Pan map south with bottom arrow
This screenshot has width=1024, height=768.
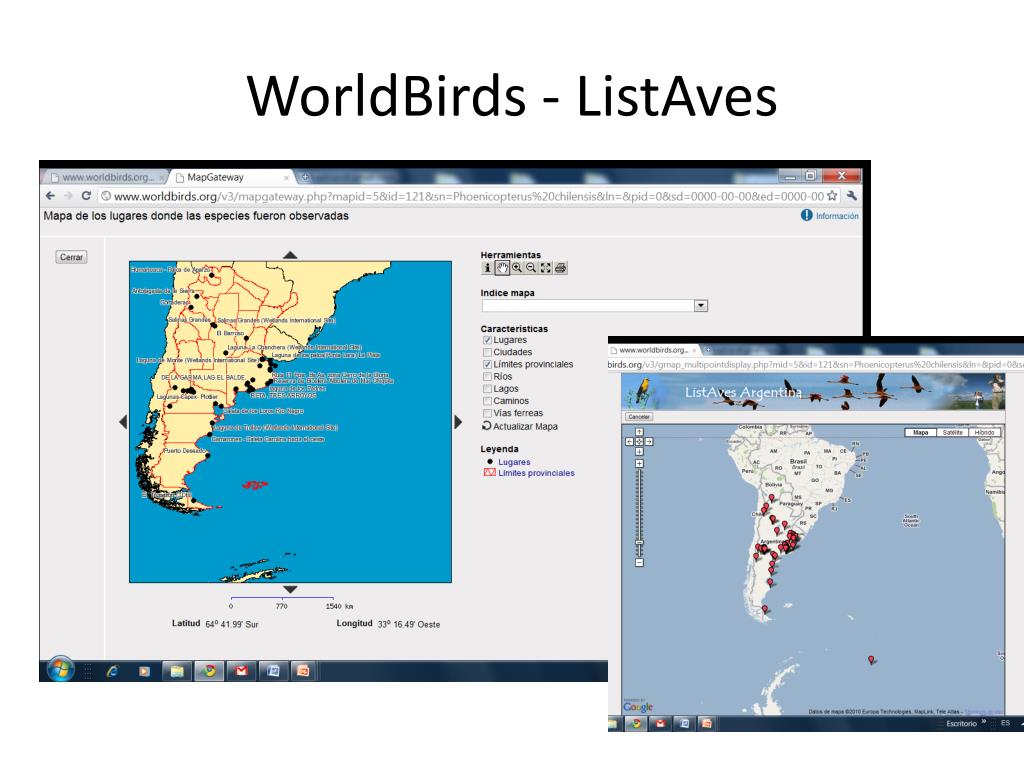coord(290,590)
